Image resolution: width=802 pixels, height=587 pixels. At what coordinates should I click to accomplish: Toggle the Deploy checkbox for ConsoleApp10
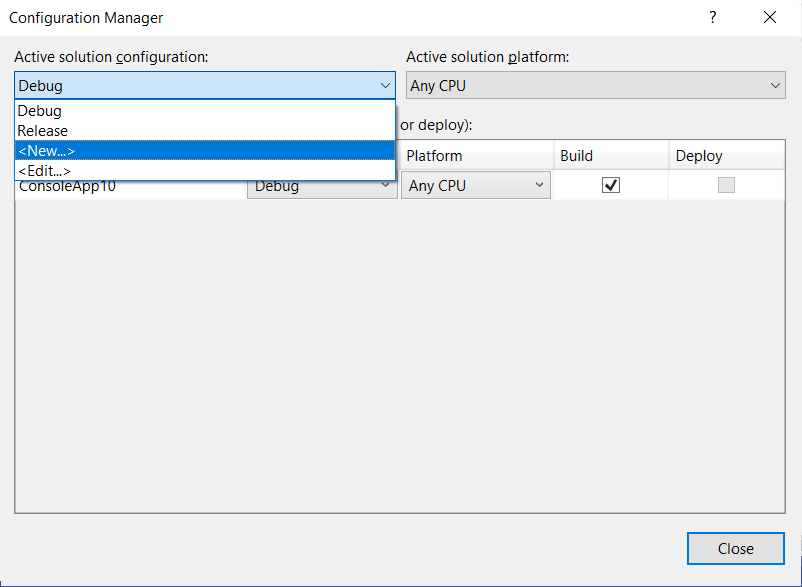pyautogui.click(x=726, y=185)
